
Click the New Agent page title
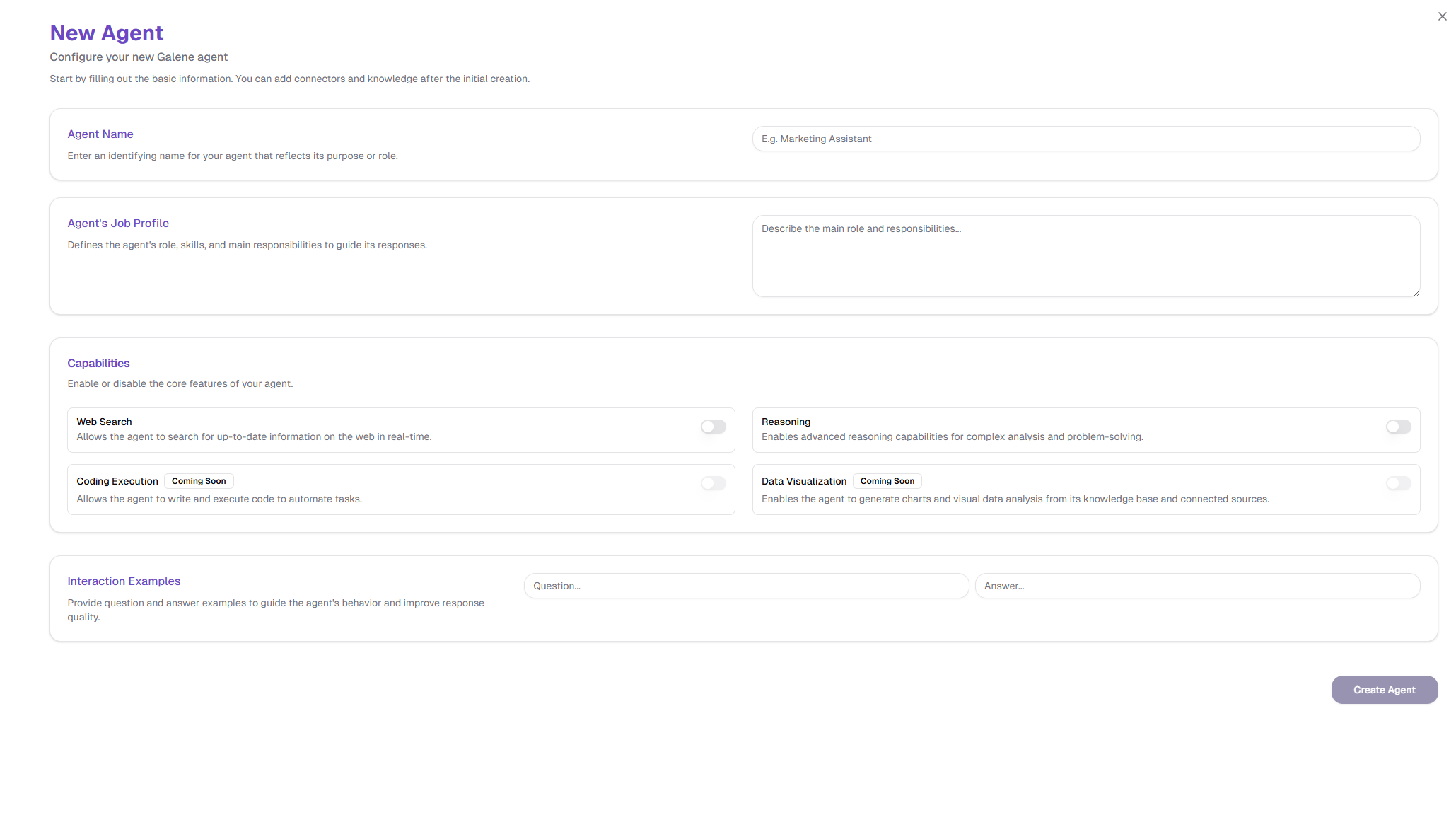pyautogui.click(x=107, y=33)
